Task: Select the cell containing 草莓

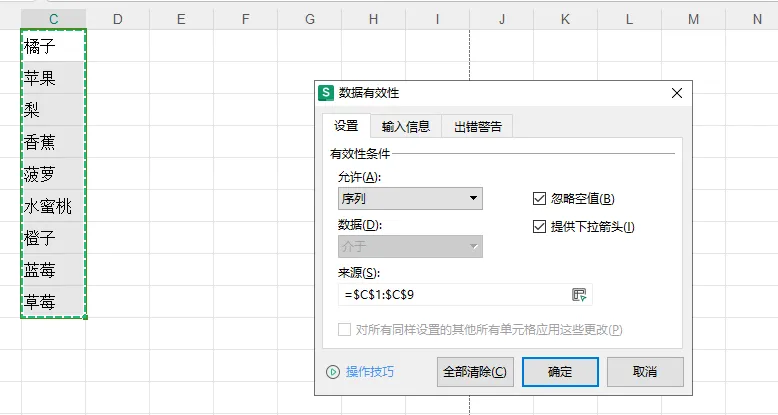Action: pyautogui.click(x=54, y=301)
